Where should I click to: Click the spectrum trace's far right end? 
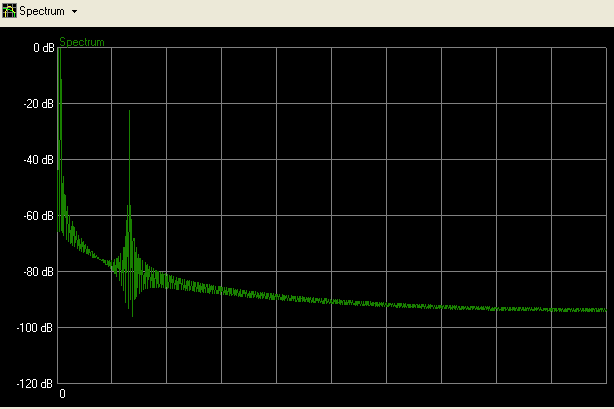(605, 310)
